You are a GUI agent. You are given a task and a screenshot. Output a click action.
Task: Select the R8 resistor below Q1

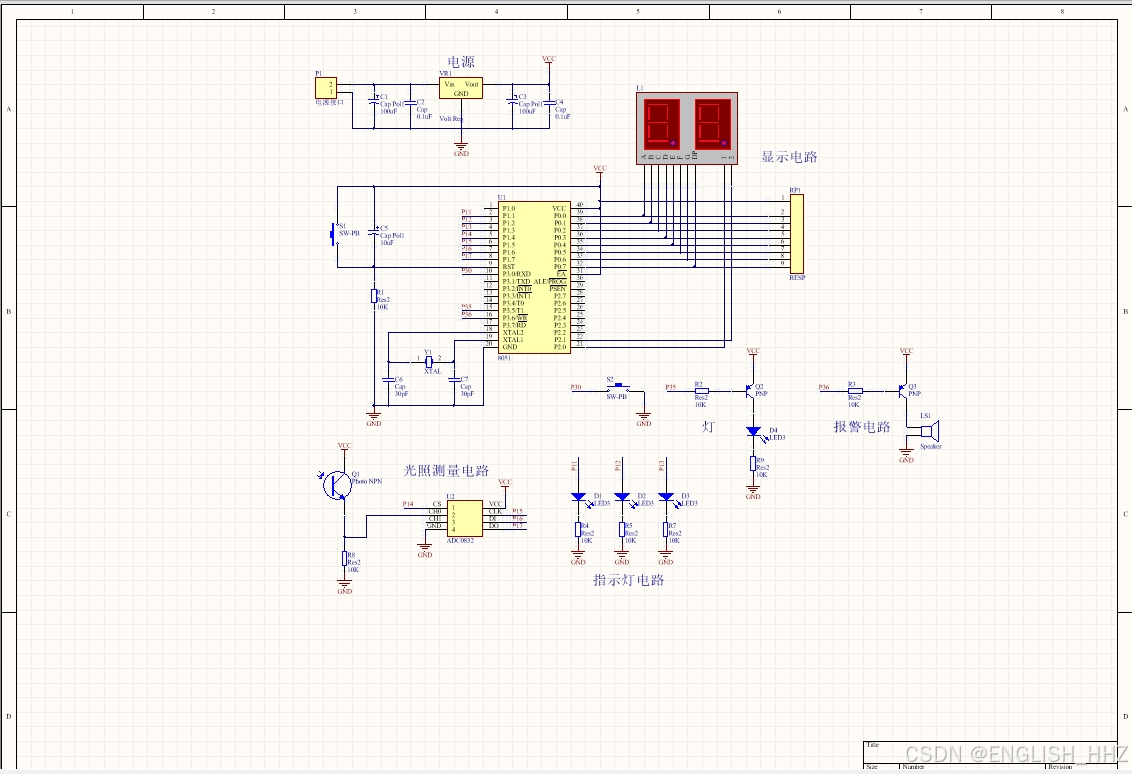pos(345,559)
